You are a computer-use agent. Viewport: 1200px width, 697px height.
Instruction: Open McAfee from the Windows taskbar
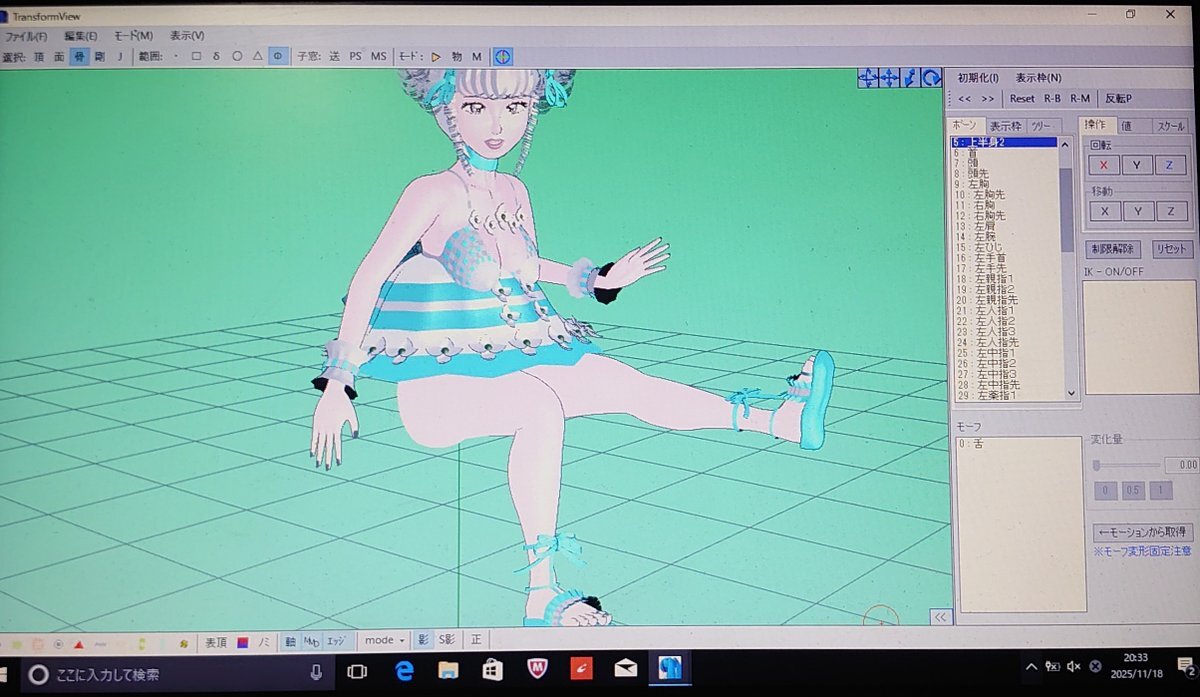point(536,670)
